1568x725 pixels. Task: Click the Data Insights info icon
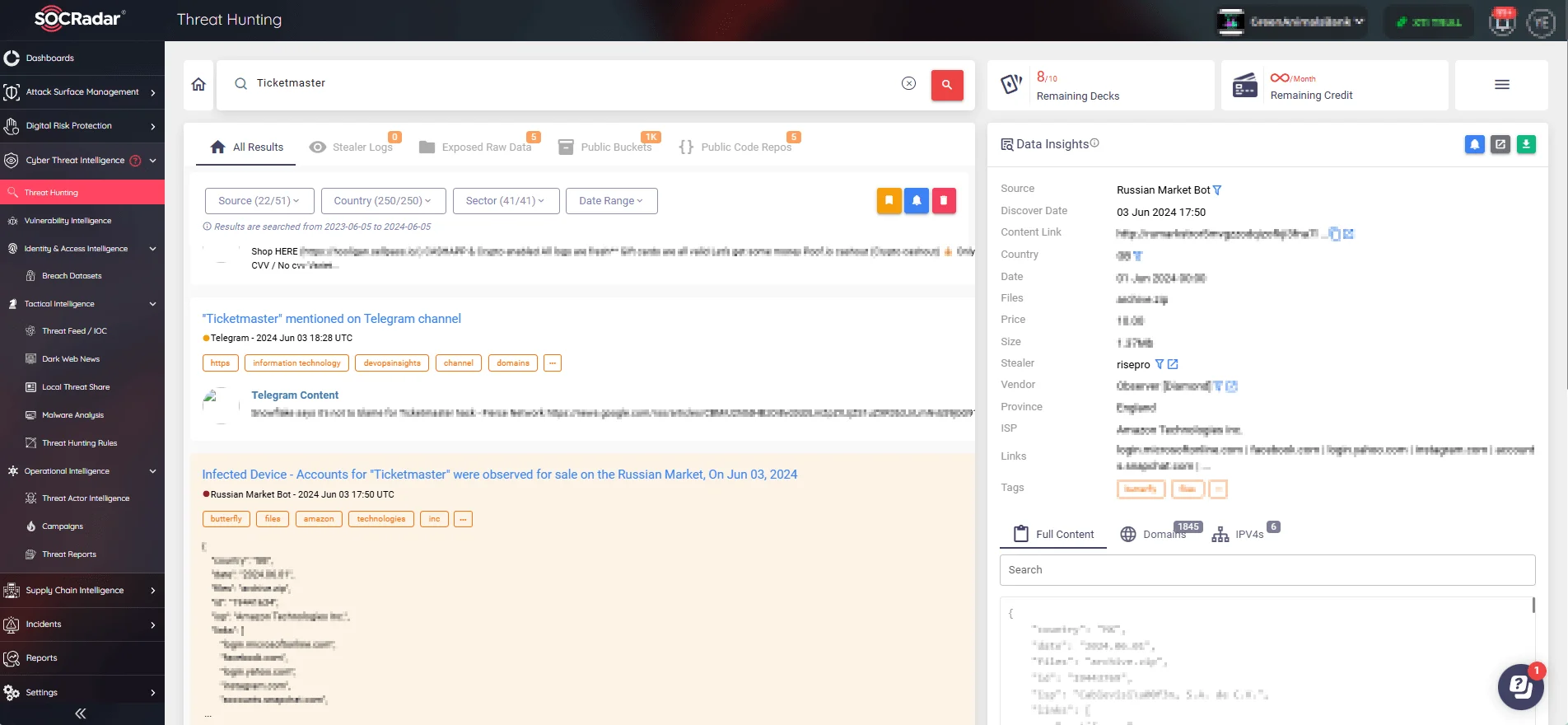coord(1094,143)
